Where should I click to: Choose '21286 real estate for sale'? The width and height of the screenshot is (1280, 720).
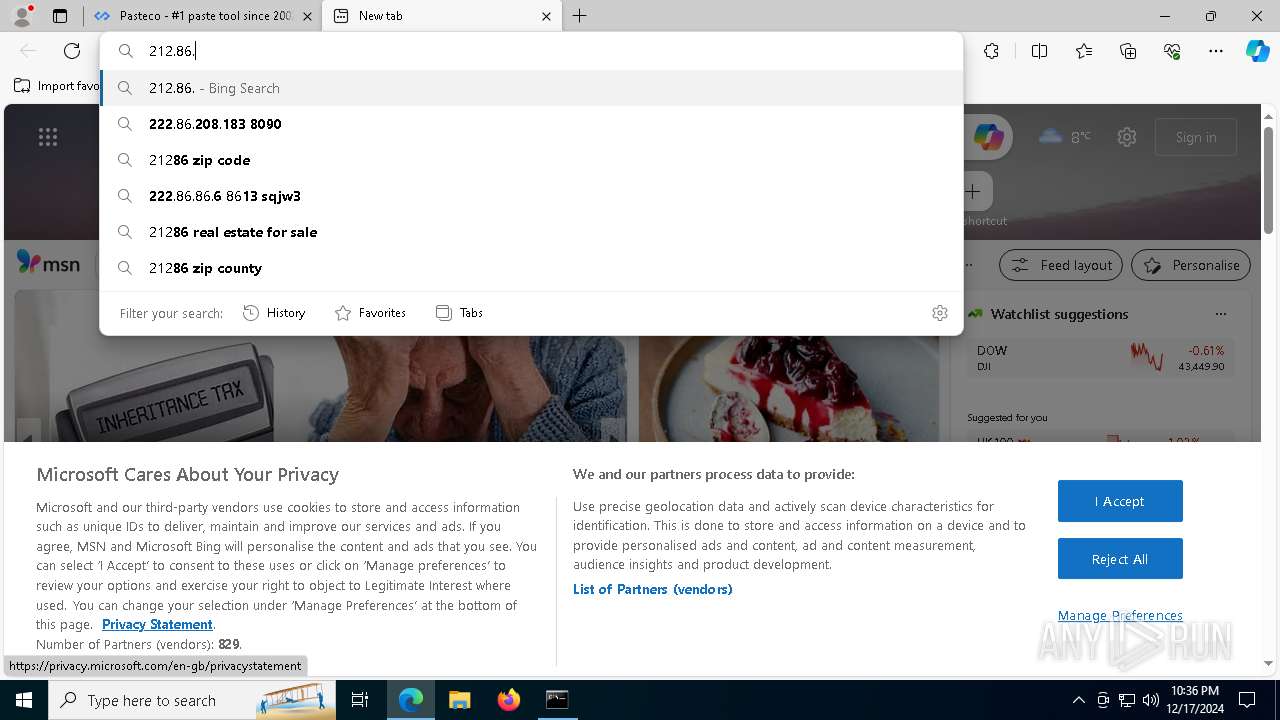click(x=532, y=232)
